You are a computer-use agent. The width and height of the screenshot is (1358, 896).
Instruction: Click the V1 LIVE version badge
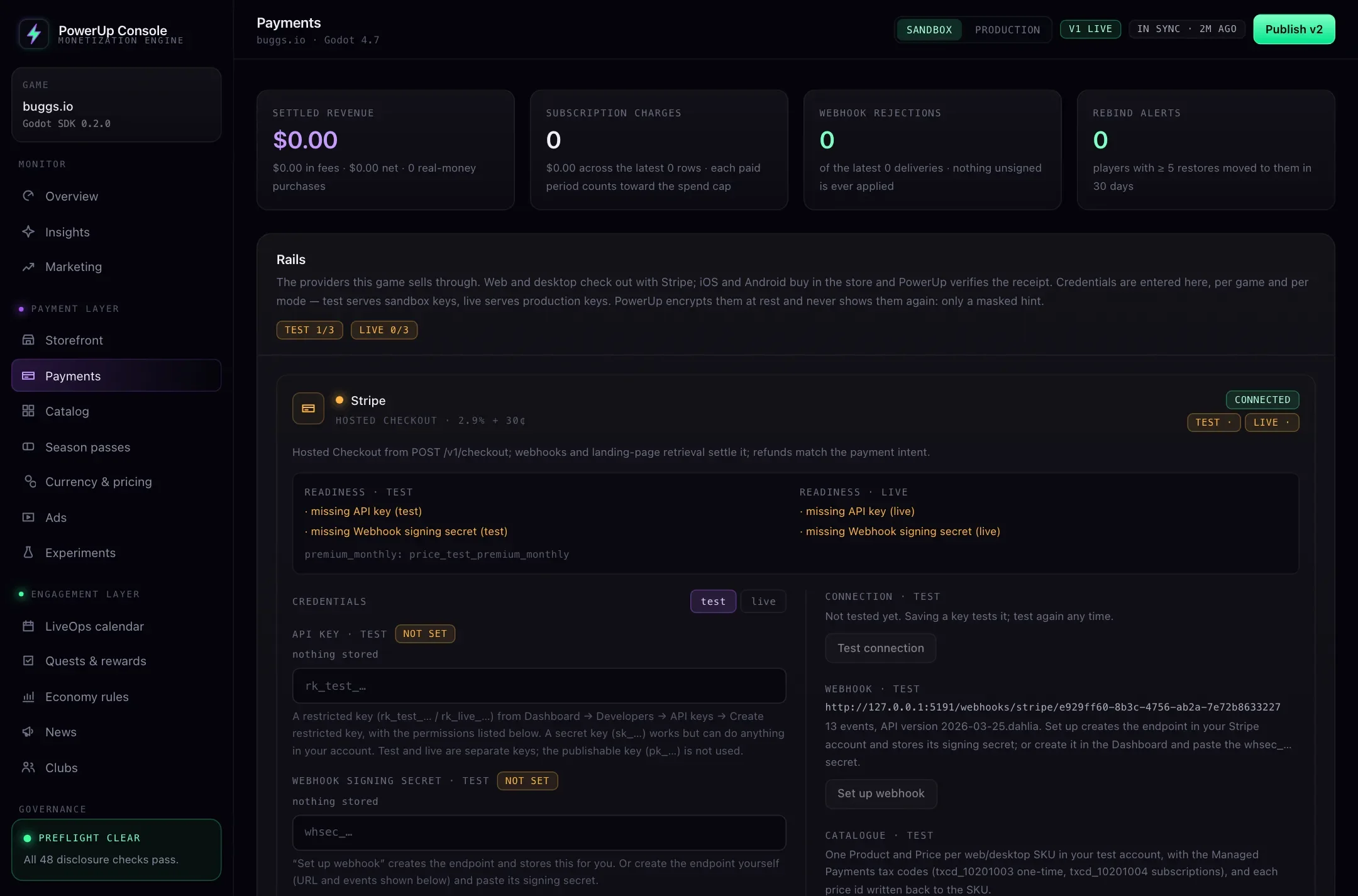pos(1090,29)
